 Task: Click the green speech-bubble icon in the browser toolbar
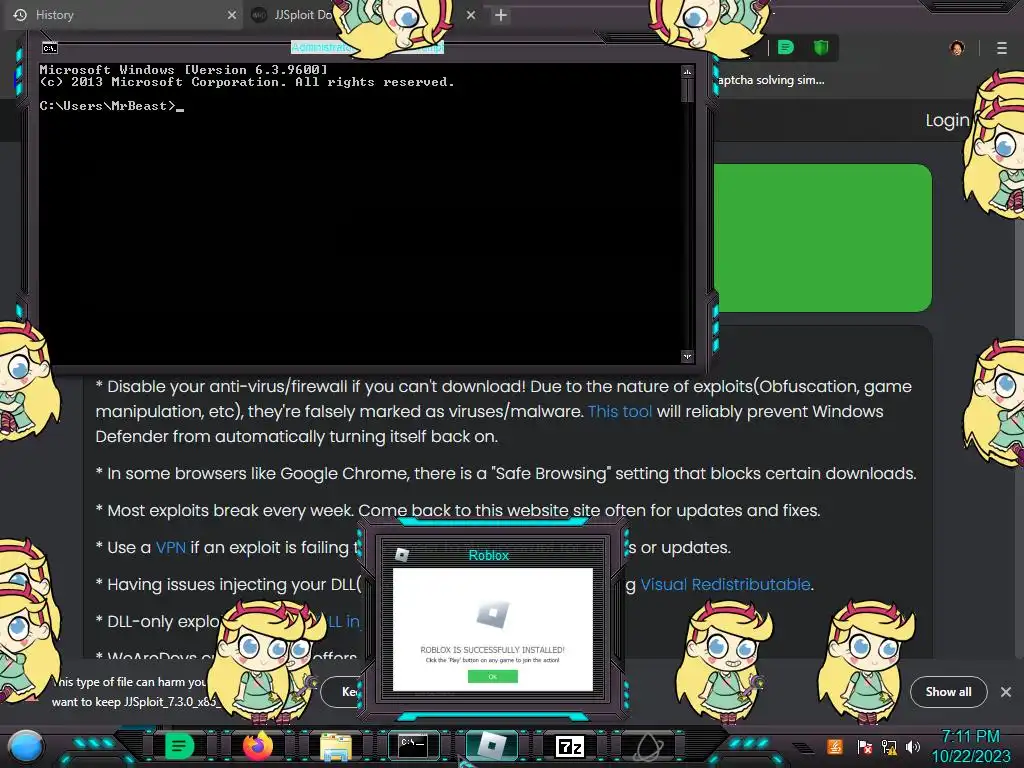pyautogui.click(x=786, y=47)
